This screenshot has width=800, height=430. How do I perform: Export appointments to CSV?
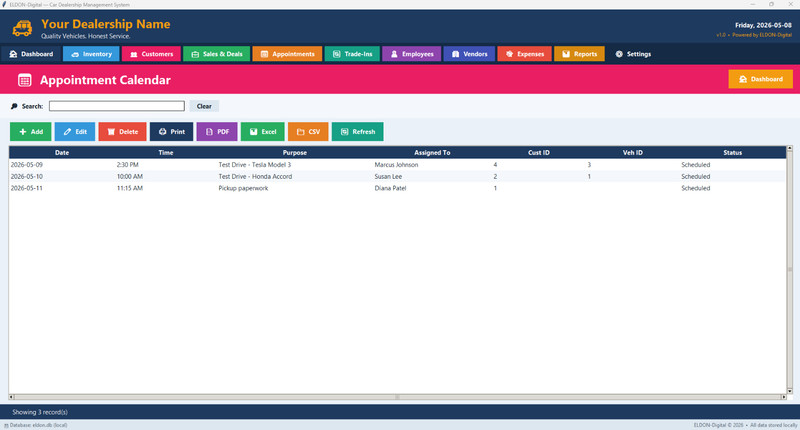click(x=308, y=132)
